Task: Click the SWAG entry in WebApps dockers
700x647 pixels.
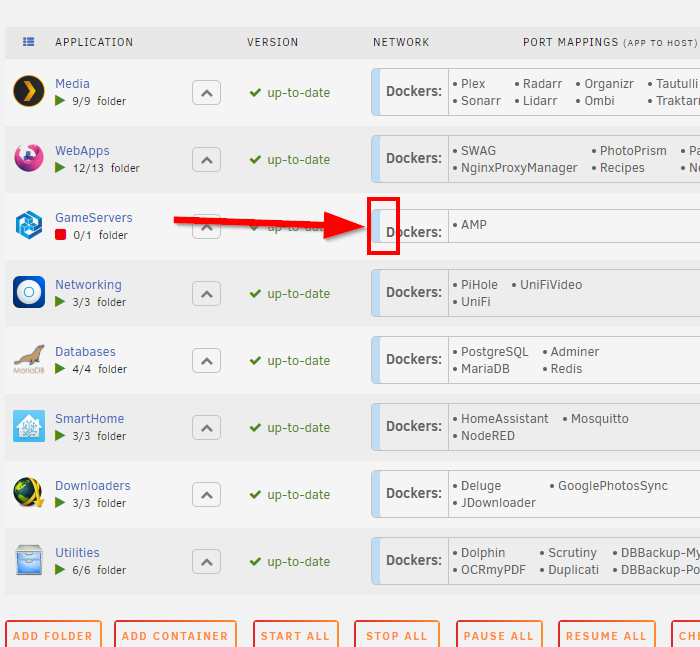Action: coord(478,150)
